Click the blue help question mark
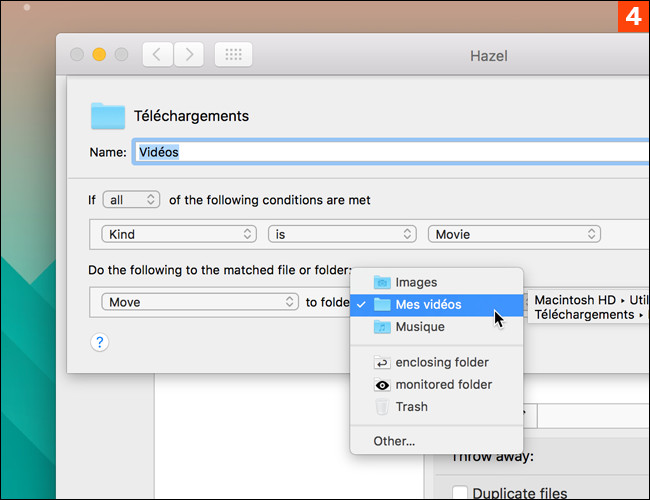Viewport: 650px width, 500px height. 99,342
